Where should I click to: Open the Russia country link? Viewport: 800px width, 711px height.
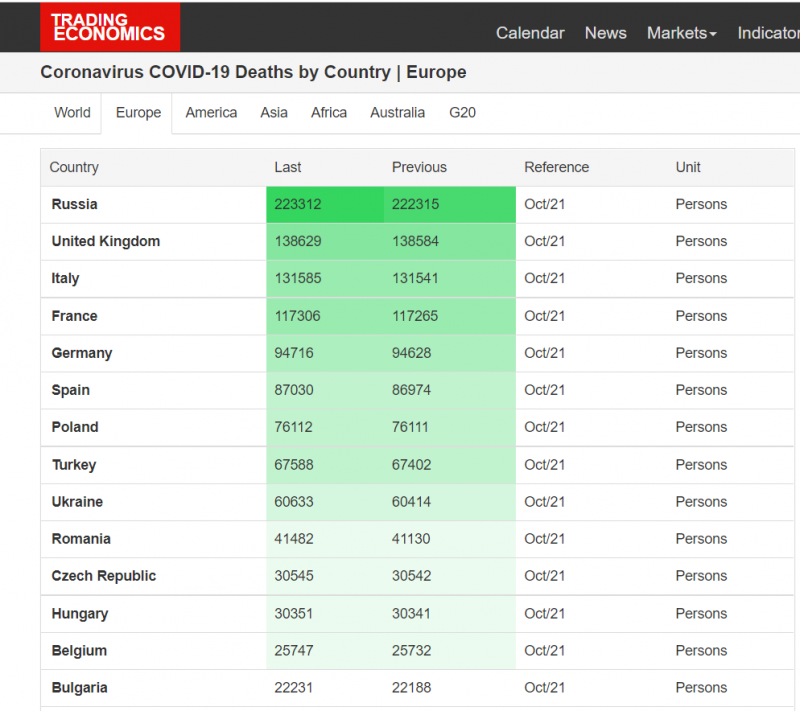pyautogui.click(x=74, y=205)
